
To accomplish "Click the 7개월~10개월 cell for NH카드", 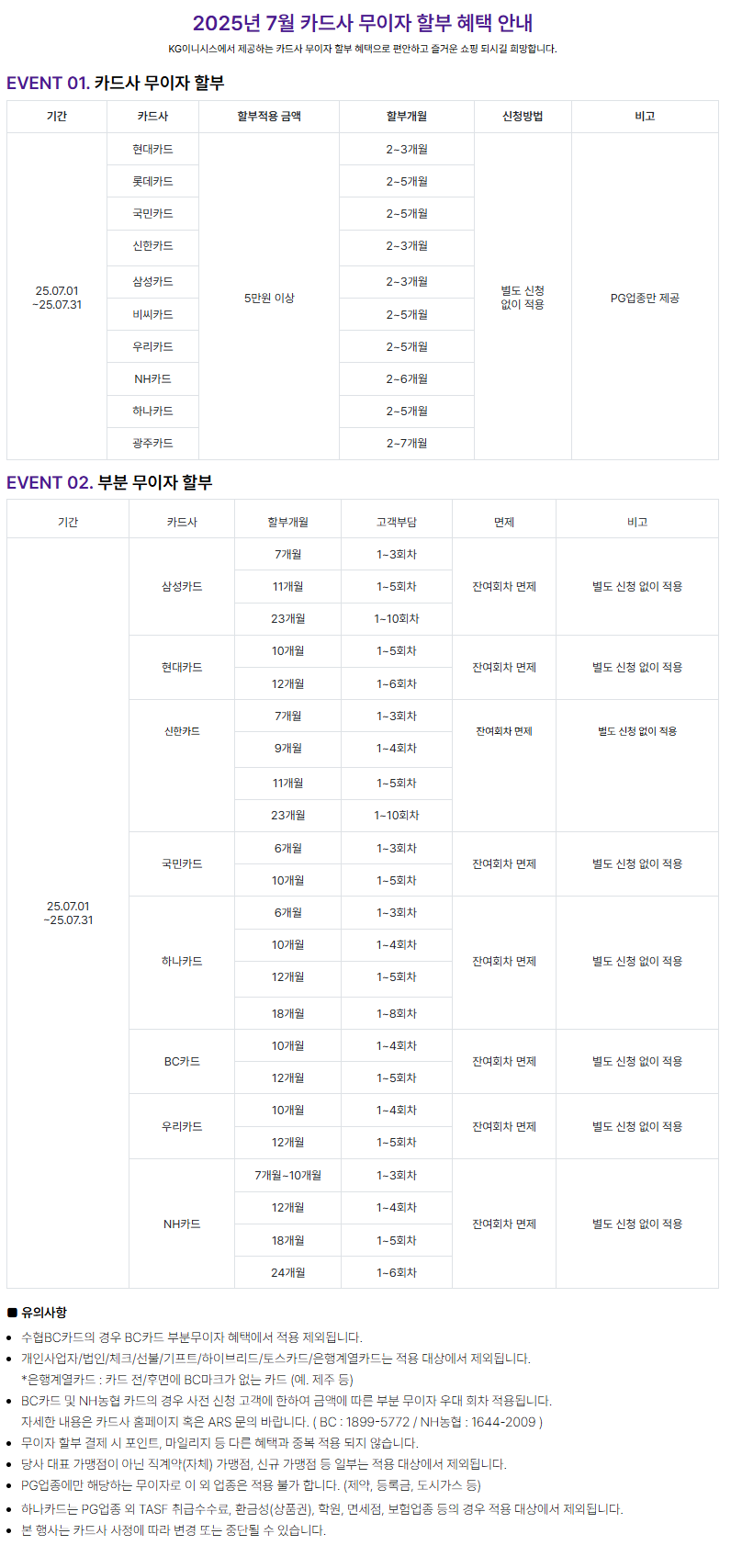I will 287,1175.
